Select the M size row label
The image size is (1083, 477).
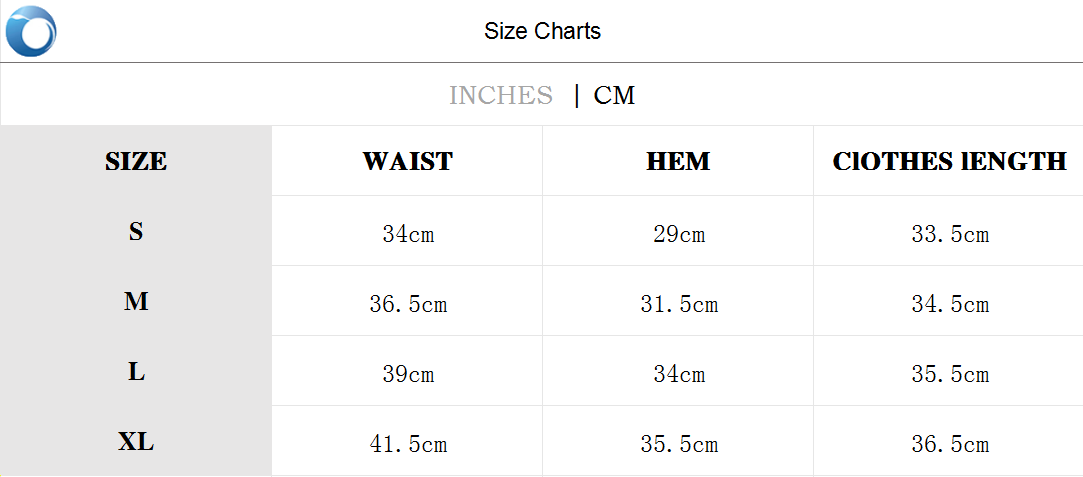tap(136, 302)
